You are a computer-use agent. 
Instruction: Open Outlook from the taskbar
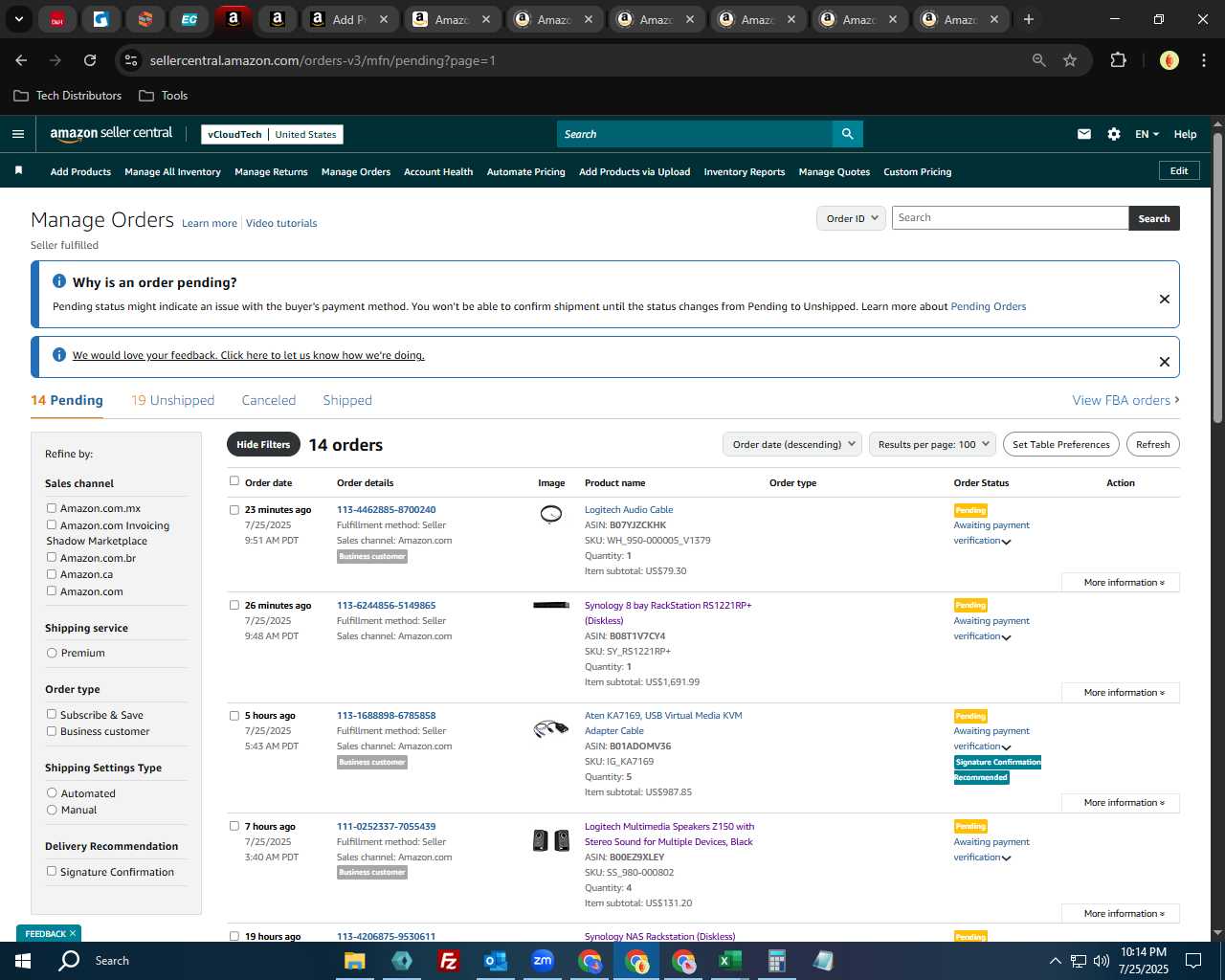coord(496,961)
